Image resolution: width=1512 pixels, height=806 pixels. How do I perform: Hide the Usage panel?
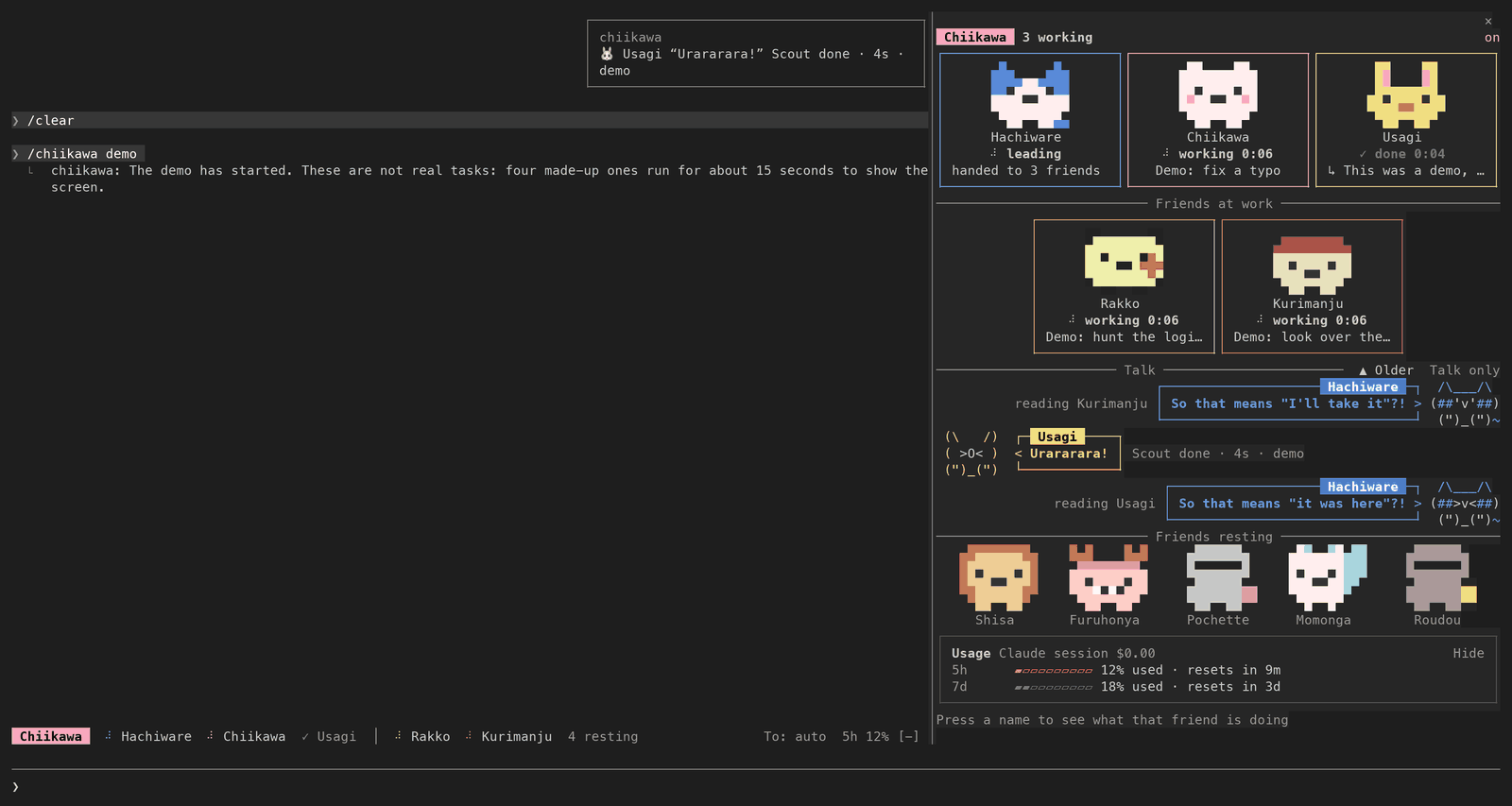pyautogui.click(x=1468, y=653)
